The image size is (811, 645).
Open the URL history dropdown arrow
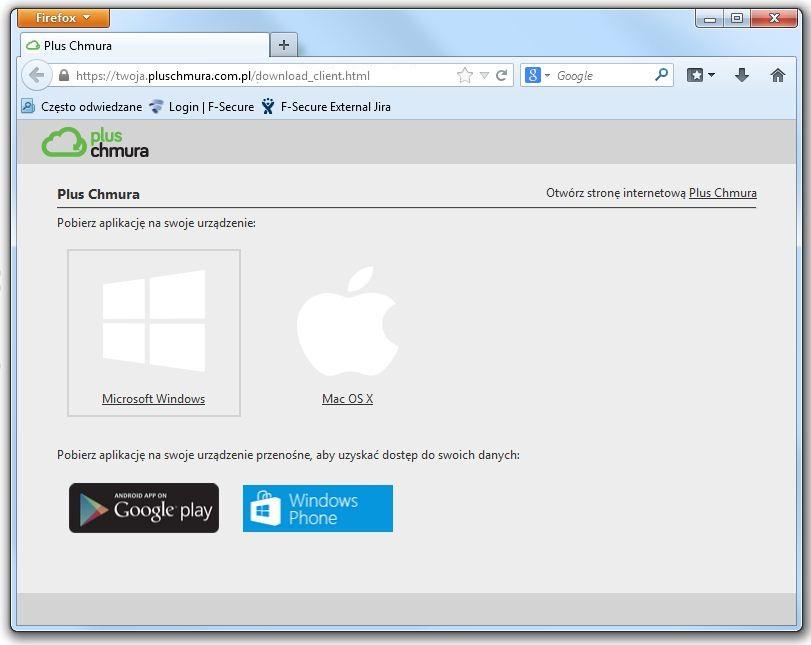click(484, 76)
